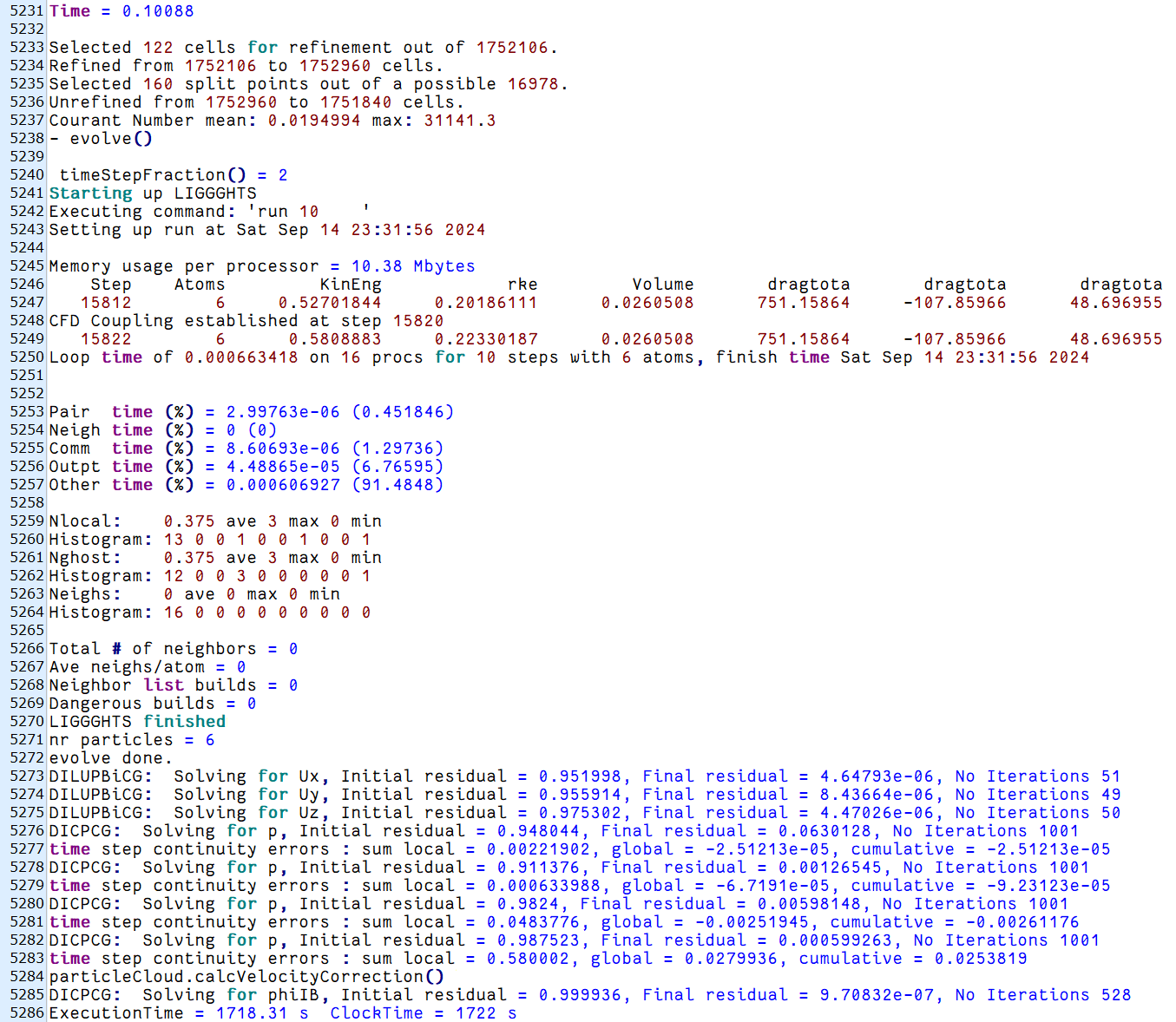Click 'Neighs: 0 ave 0 max' line
Image resolution: width=1176 pixels, height=1022 pixels.
pyautogui.click(x=194, y=594)
